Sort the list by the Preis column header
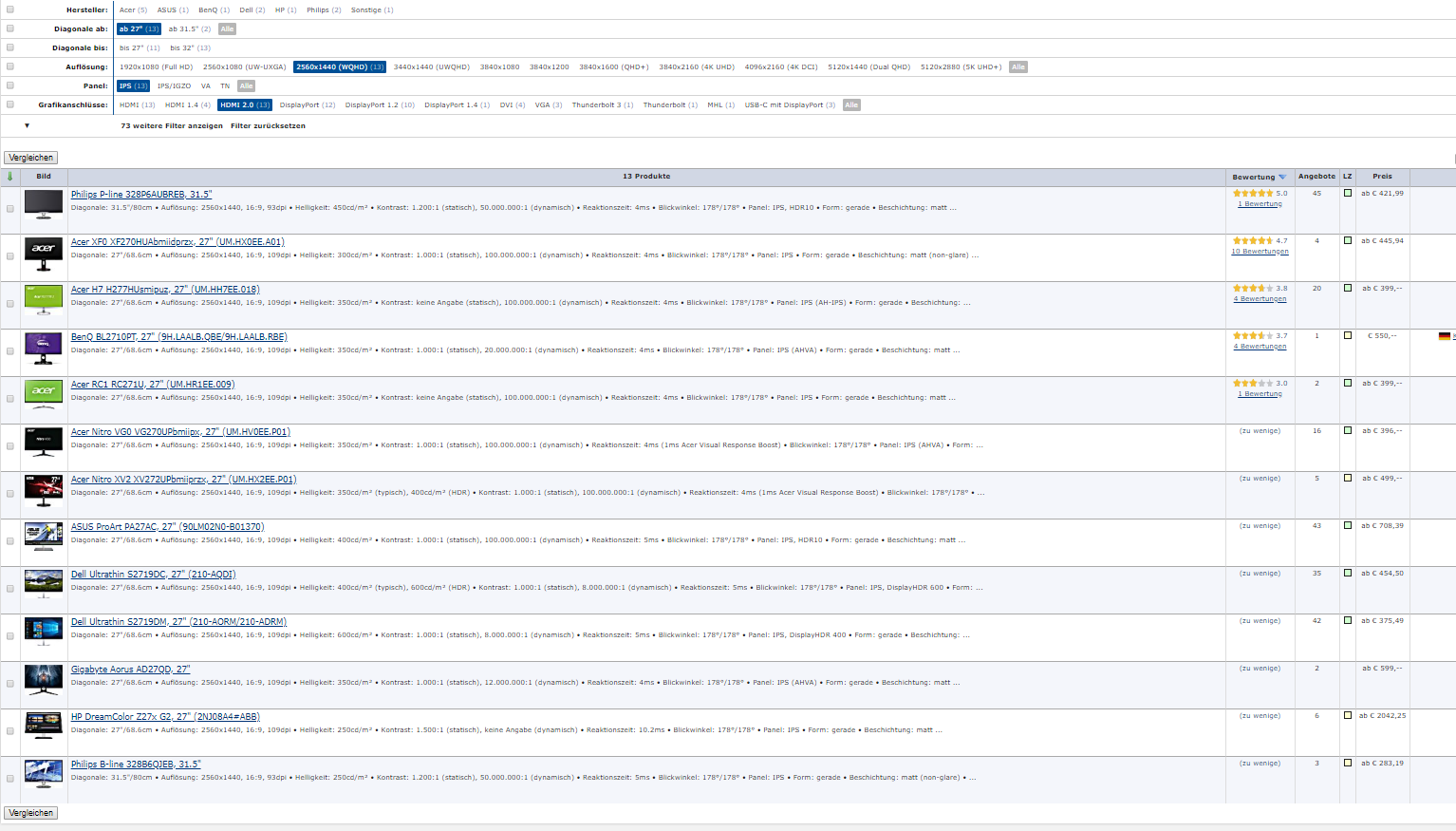1456x831 pixels. click(1382, 177)
